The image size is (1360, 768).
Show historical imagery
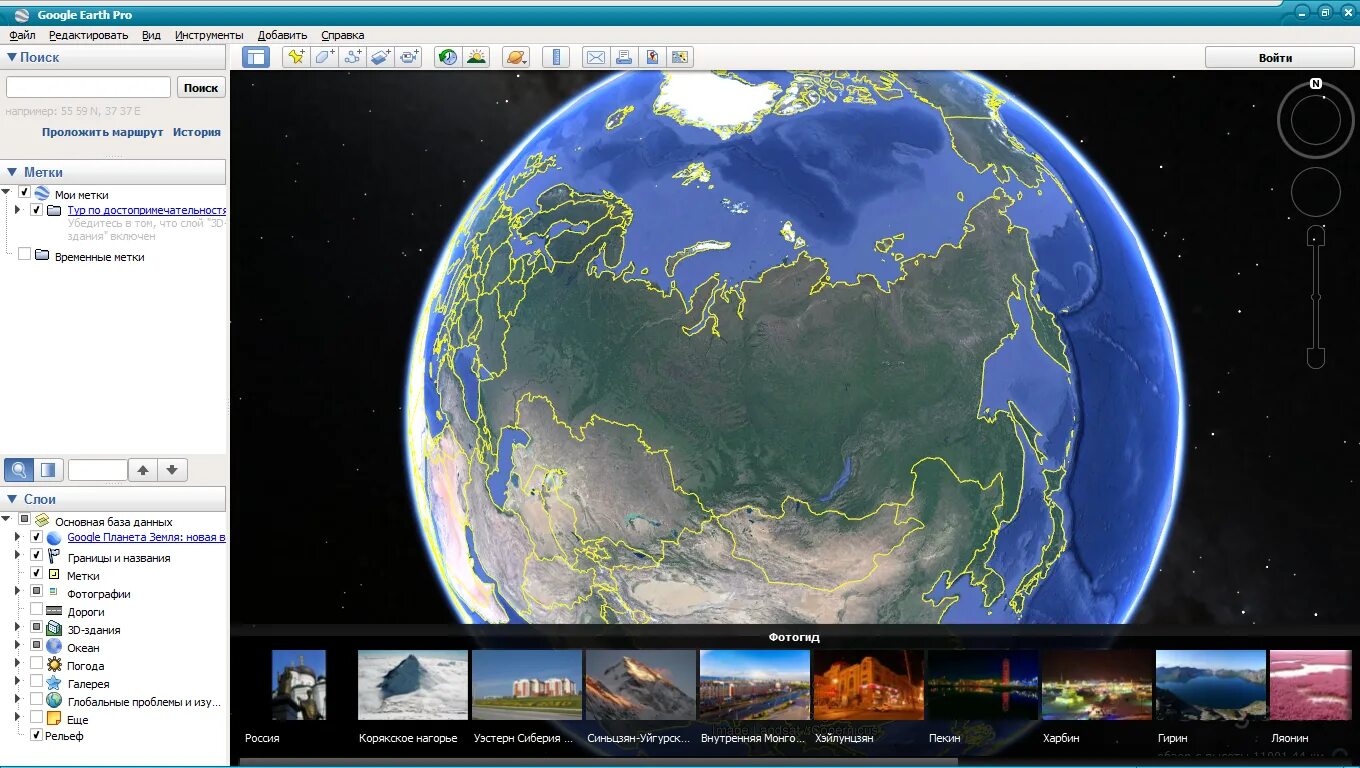coord(446,57)
